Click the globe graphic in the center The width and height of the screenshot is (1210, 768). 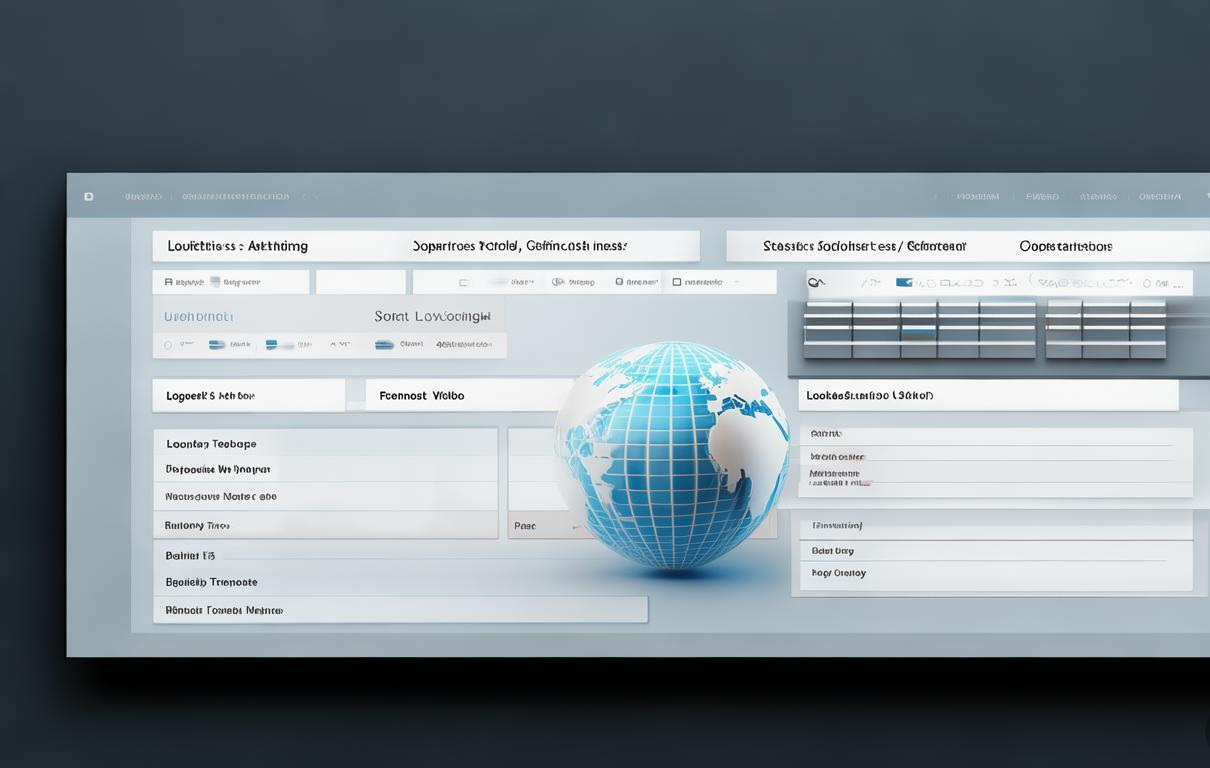[671, 456]
